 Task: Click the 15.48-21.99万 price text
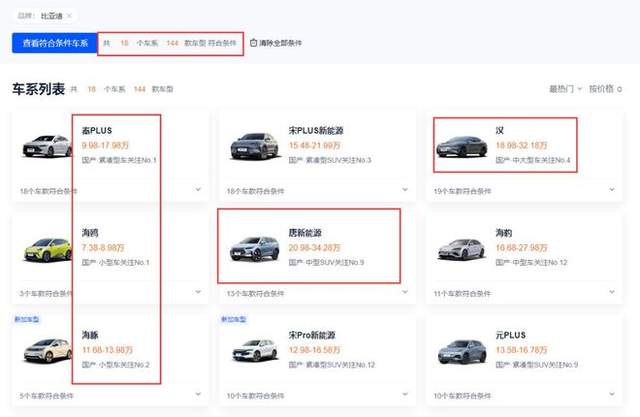(x=314, y=145)
